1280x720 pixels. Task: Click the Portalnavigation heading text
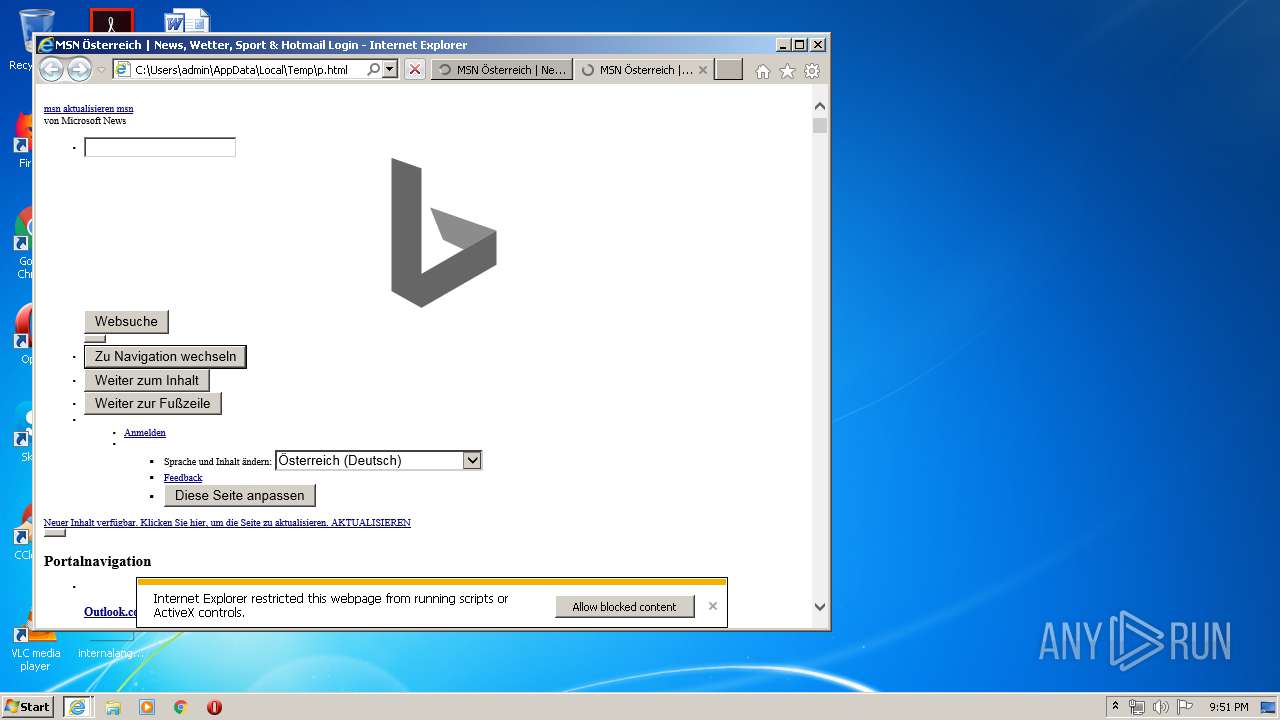click(98, 561)
